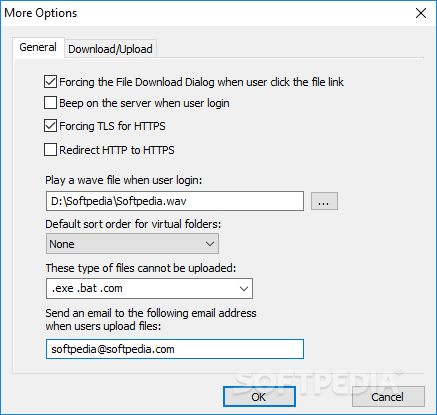Close the More Options dialog
The height and width of the screenshot is (415, 437).
click(x=421, y=13)
